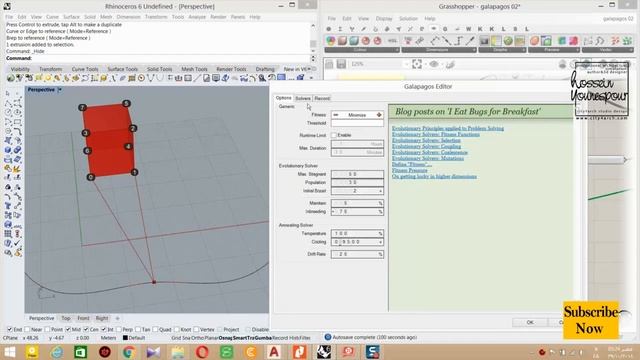Click the sketch pen icon on Grasshopper toolbar

(x=450, y=64)
